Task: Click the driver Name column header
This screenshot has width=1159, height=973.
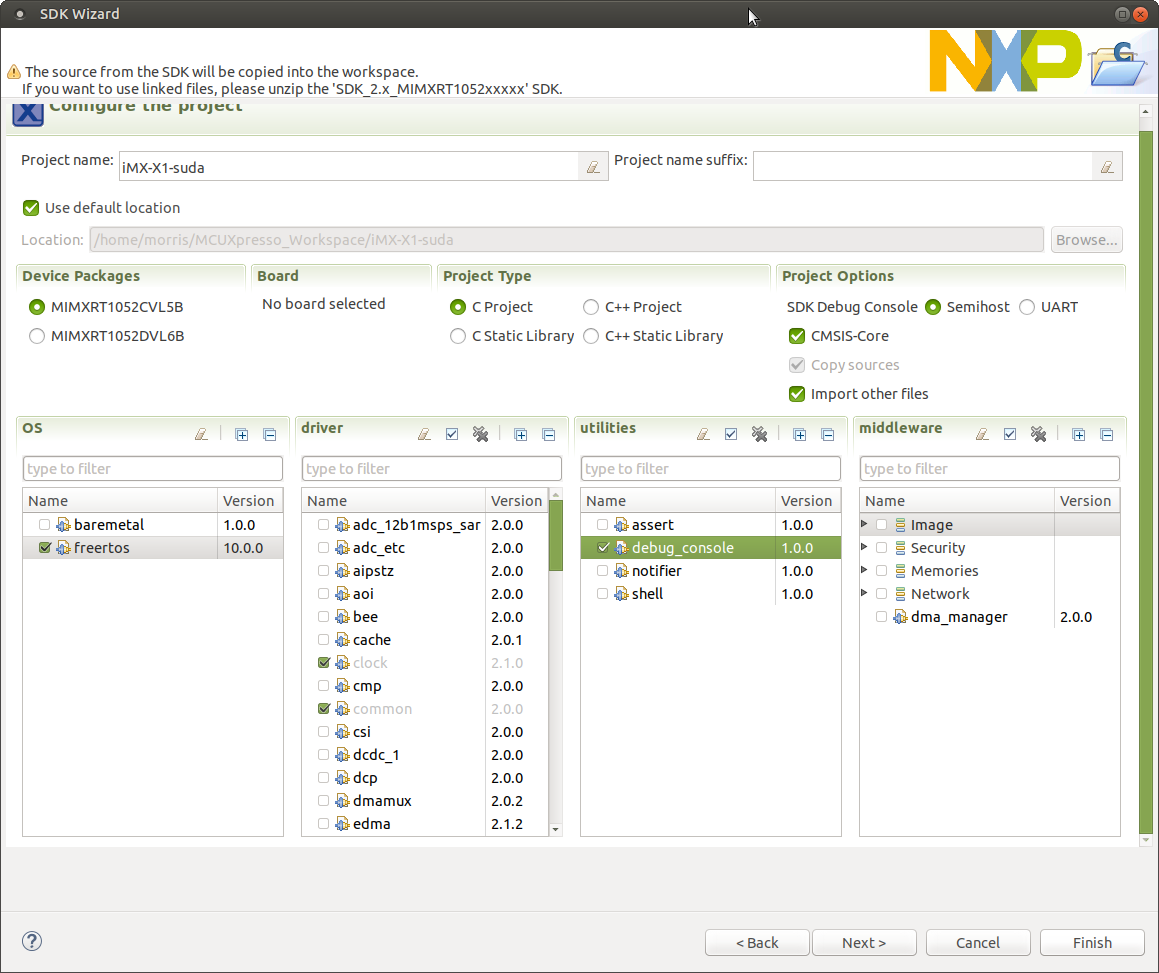Action: (x=394, y=501)
